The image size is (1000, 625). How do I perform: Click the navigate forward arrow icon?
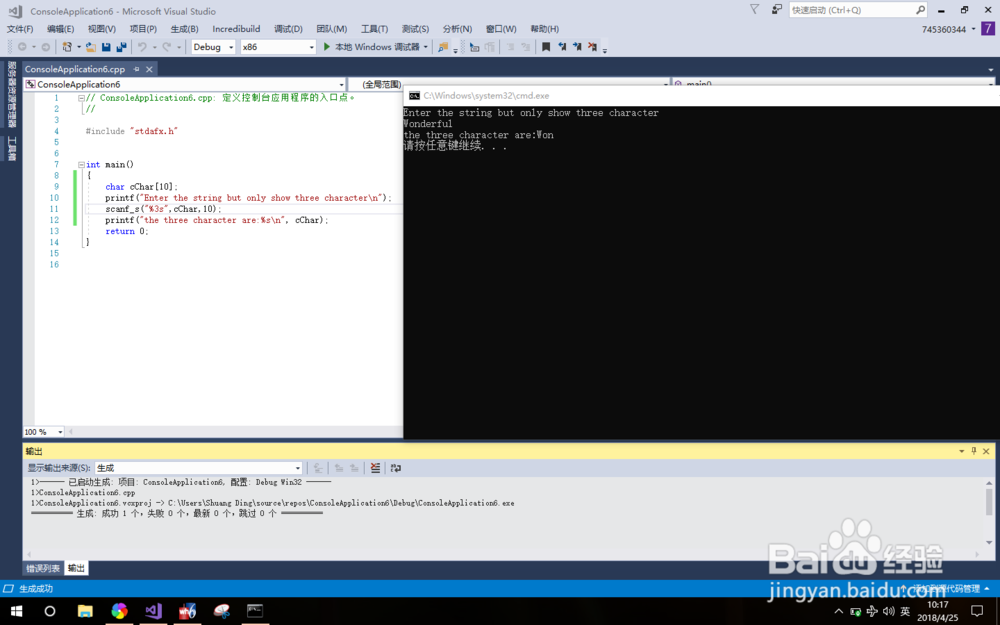coord(45,47)
